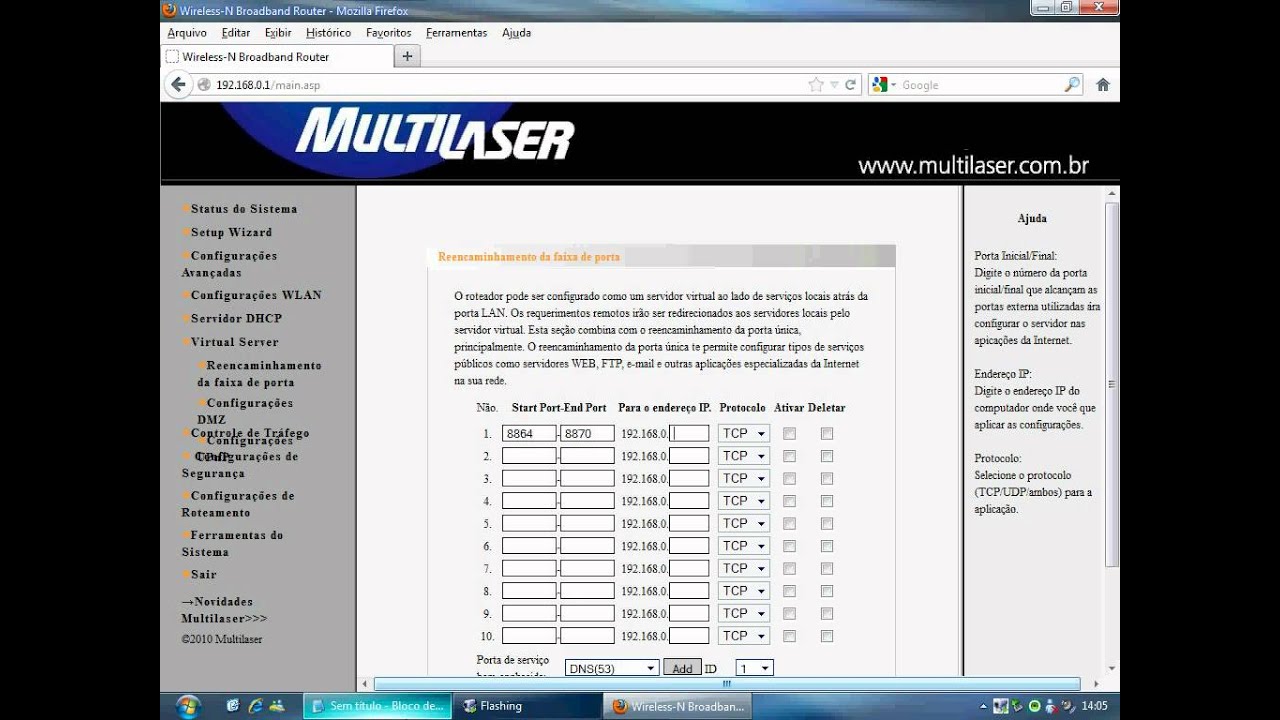The height and width of the screenshot is (720, 1280).
Task: Select the Wireless-N Broadband Router tab
Action: point(277,57)
